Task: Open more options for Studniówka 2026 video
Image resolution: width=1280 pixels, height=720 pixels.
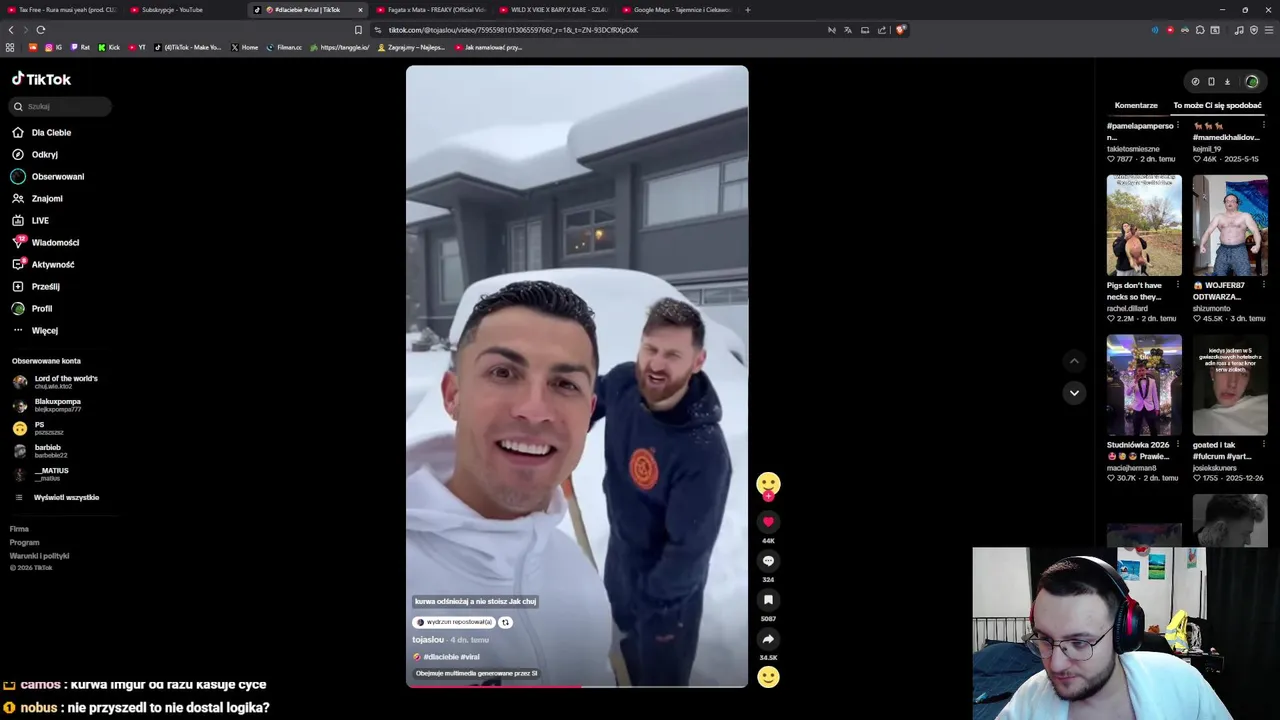Action: 1178,445
